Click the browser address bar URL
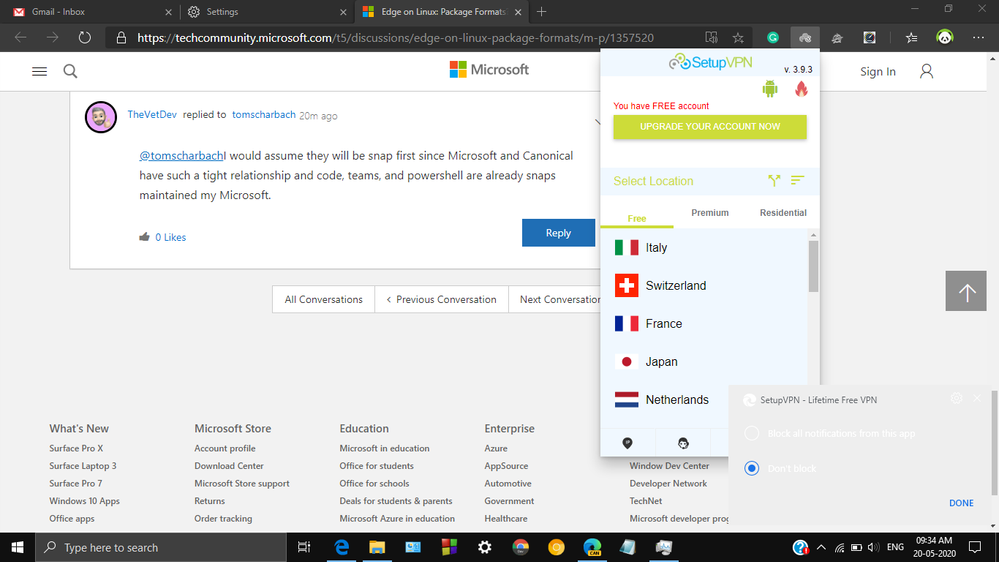999x562 pixels. click(395, 38)
